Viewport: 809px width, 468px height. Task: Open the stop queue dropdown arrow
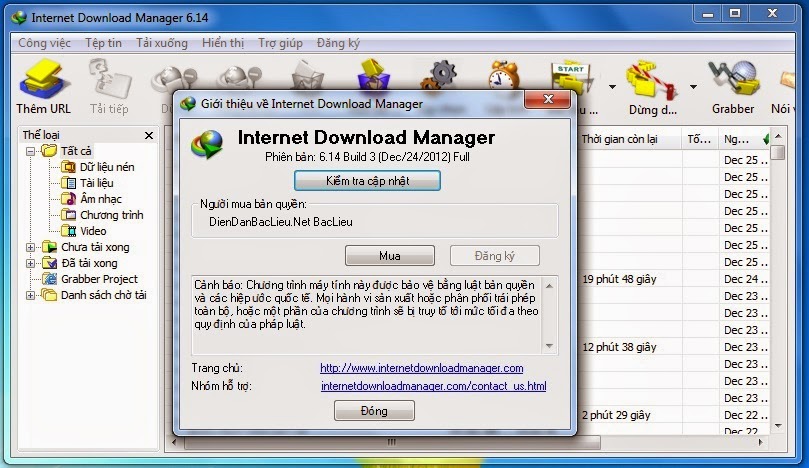(x=693, y=87)
